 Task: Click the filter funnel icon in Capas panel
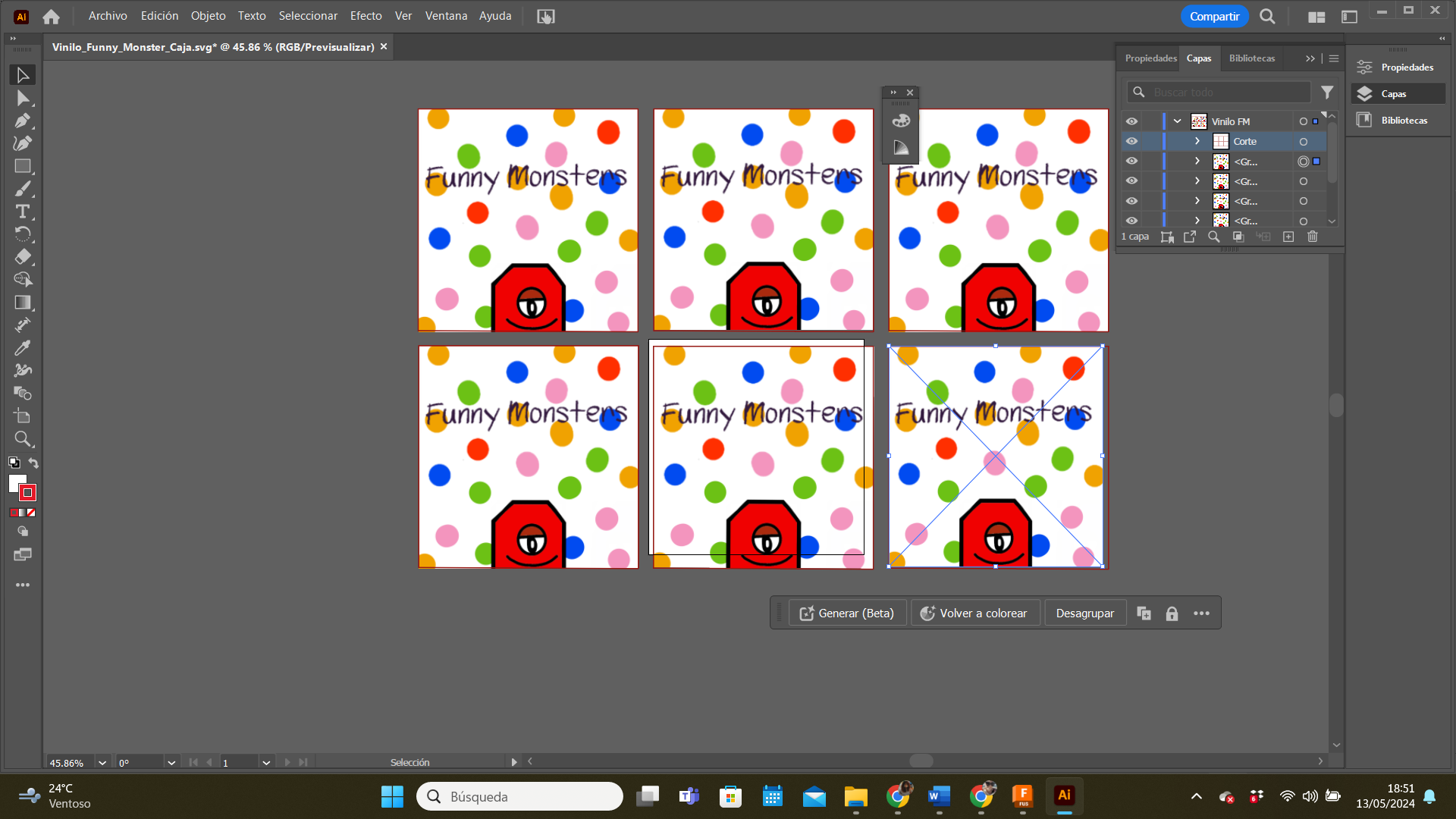pyautogui.click(x=1327, y=92)
